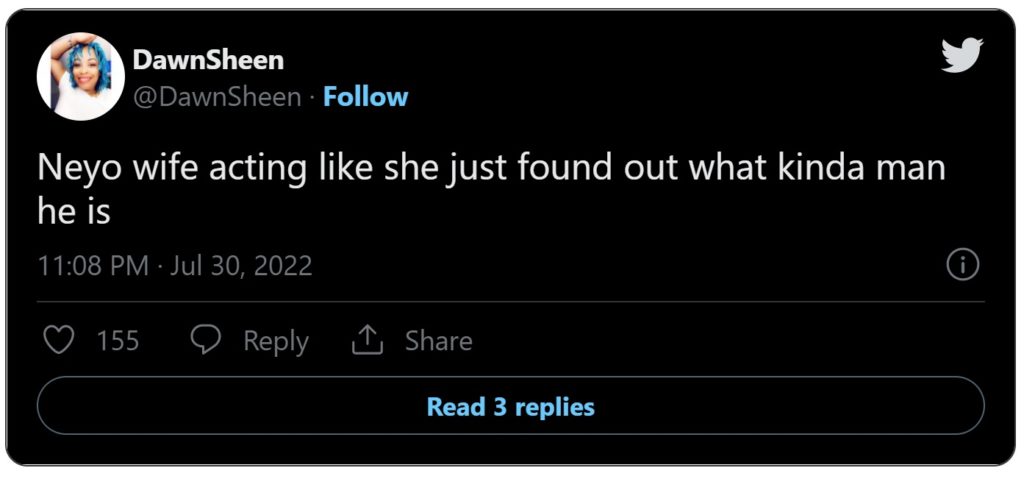Viewport: 1024px width, 479px height.
Task: Open the @DawnSheen handle link
Action: pyautogui.click(x=217, y=98)
